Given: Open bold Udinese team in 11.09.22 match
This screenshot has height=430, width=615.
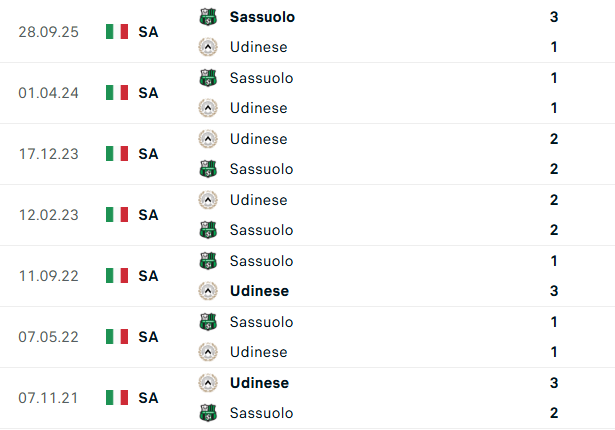Looking at the screenshot, I should [x=259, y=291].
